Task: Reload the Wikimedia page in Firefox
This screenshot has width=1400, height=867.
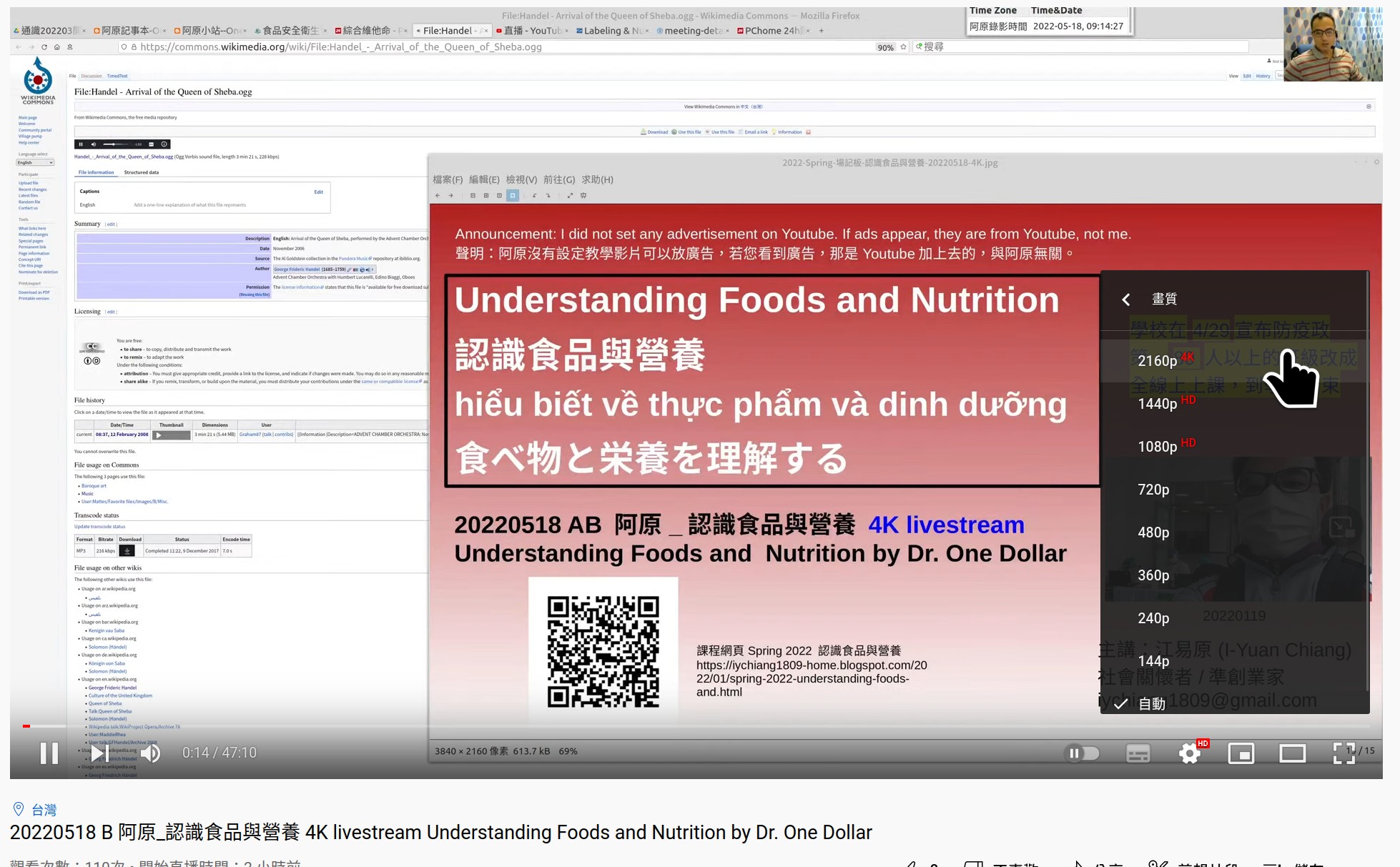Action: [44, 46]
